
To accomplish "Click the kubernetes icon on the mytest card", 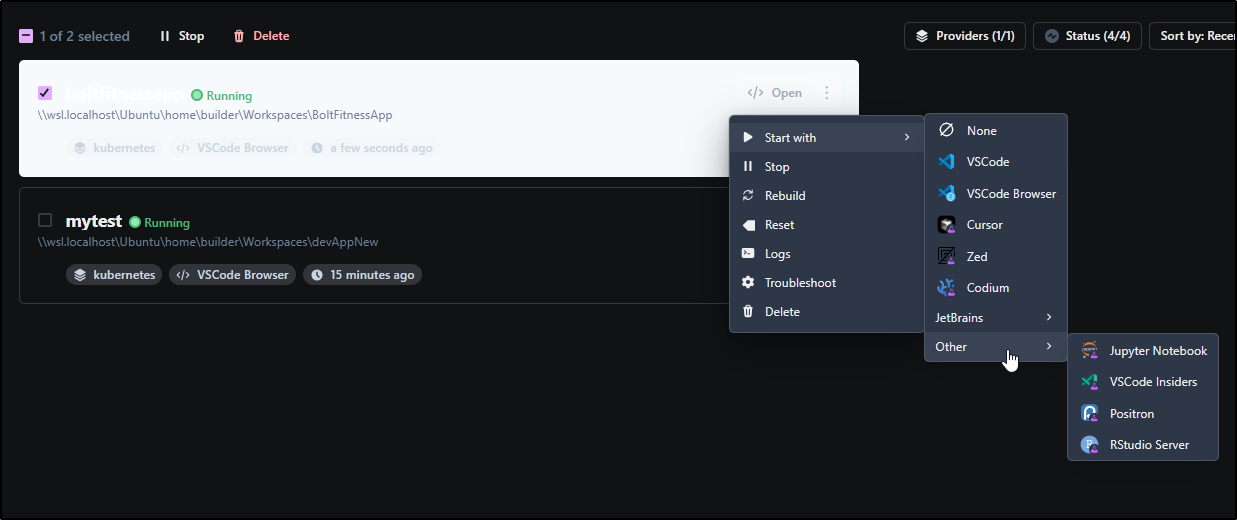I will coord(80,275).
